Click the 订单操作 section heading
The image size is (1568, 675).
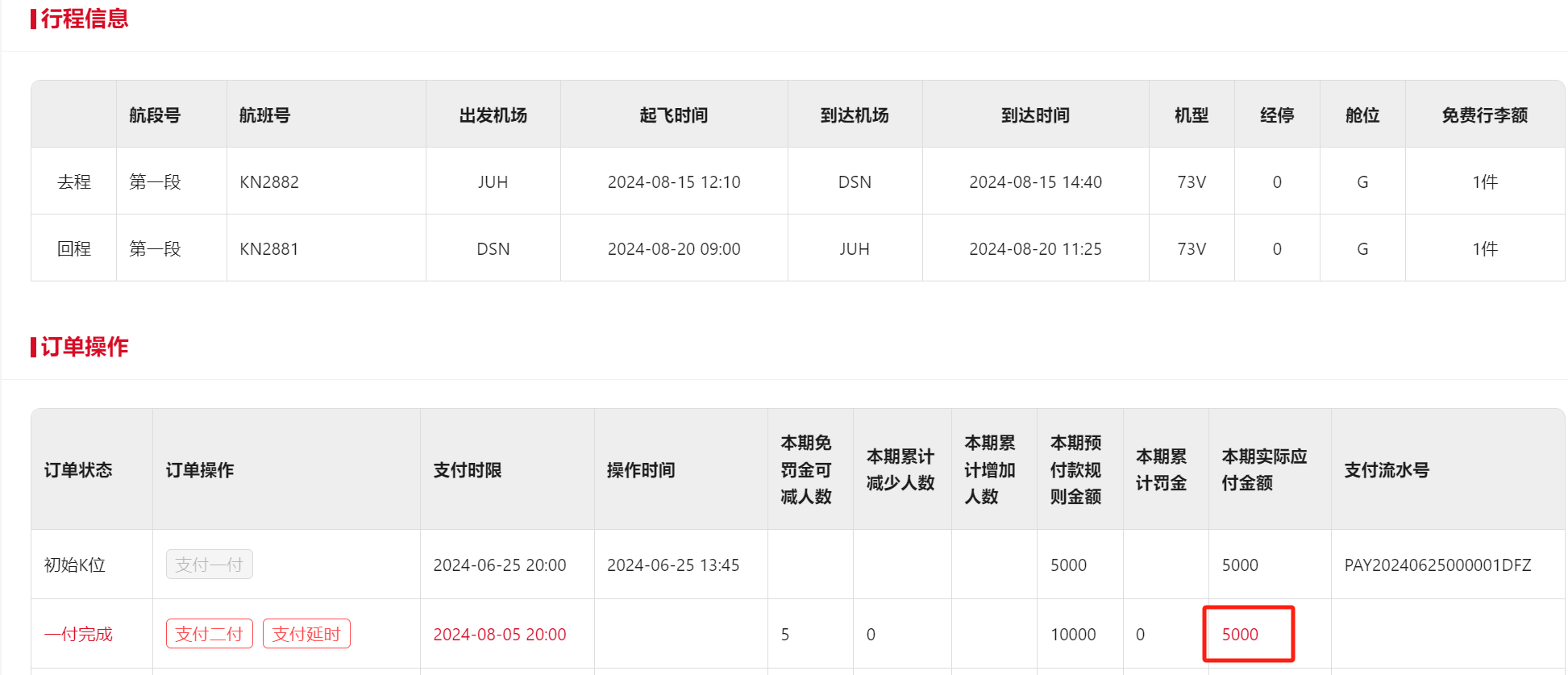[84, 347]
